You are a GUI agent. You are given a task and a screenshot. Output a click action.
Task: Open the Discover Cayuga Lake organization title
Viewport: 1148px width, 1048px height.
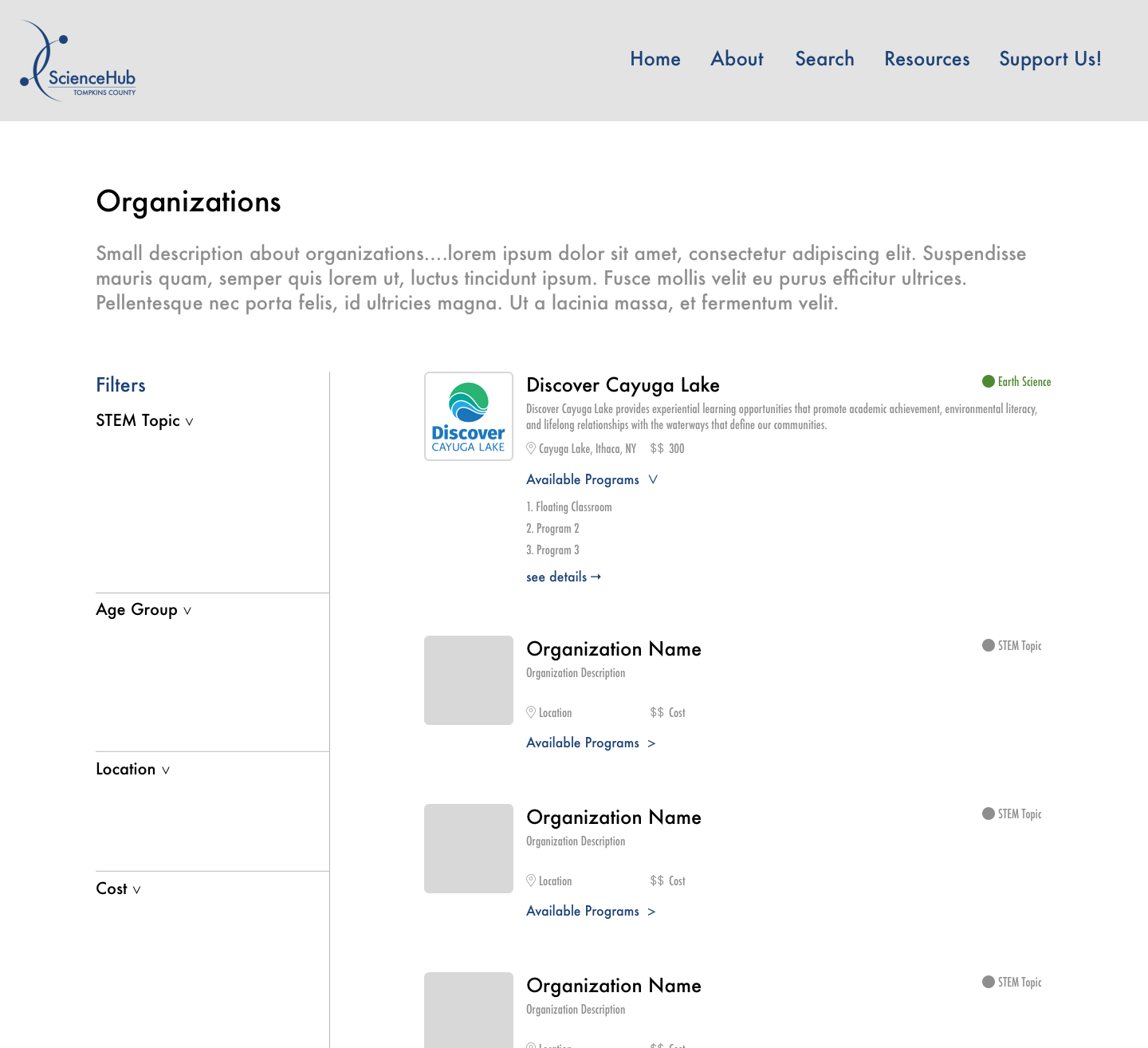tap(623, 385)
